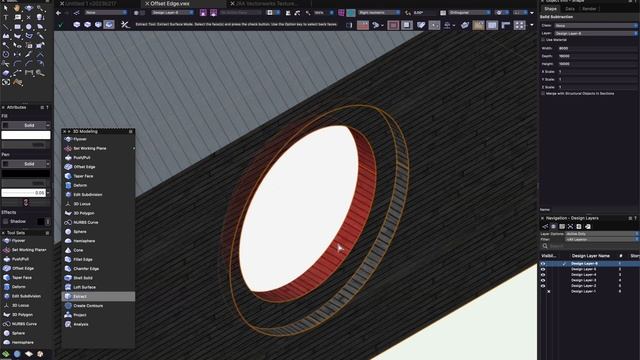Select Fillet Edge in the 3D Modeling palette
Image resolution: width=640 pixels, height=360 pixels.
coord(98,260)
